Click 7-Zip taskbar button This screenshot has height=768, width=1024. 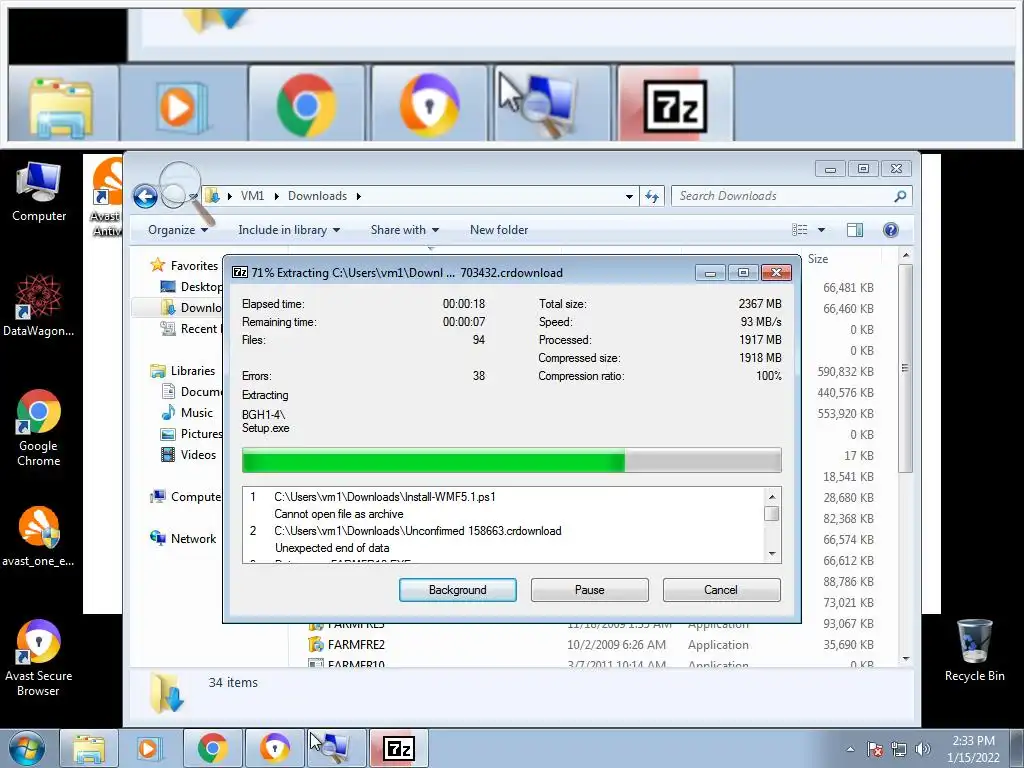pyautogui.click(x=398, y=748)
